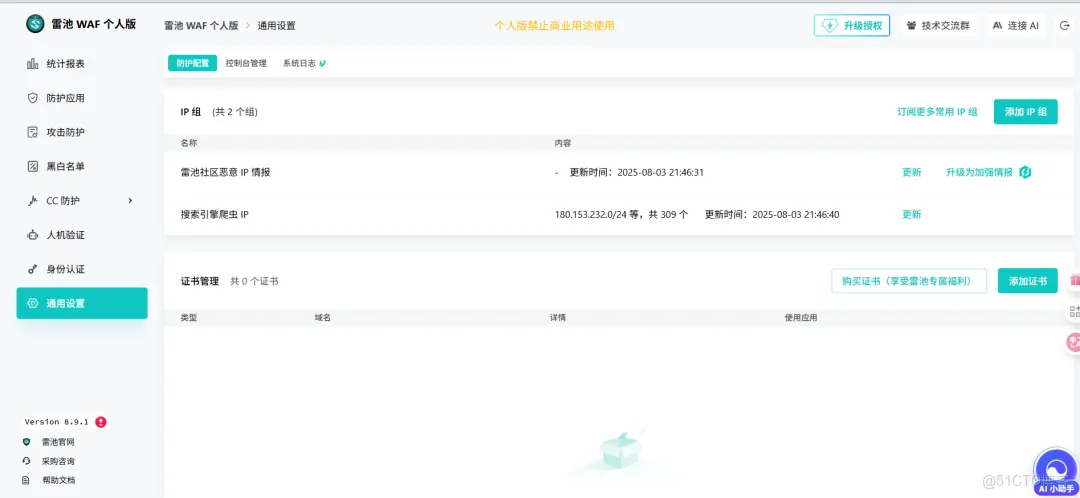Viewport: 1080px width, 498px height.
Task: Click the 使用应用 column header
Action: (800, 318)
